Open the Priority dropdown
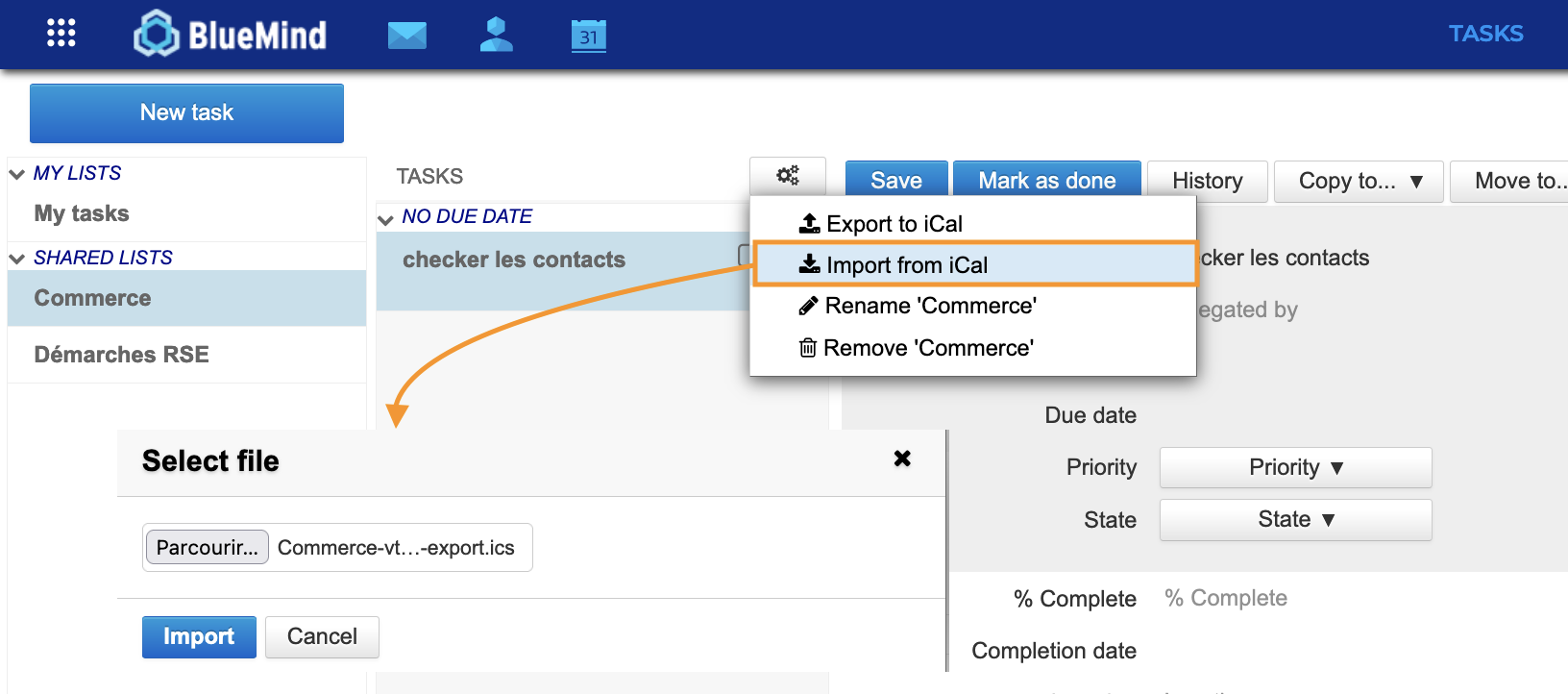Screen dimensions: 1568x694 [x=1294, y=467]
